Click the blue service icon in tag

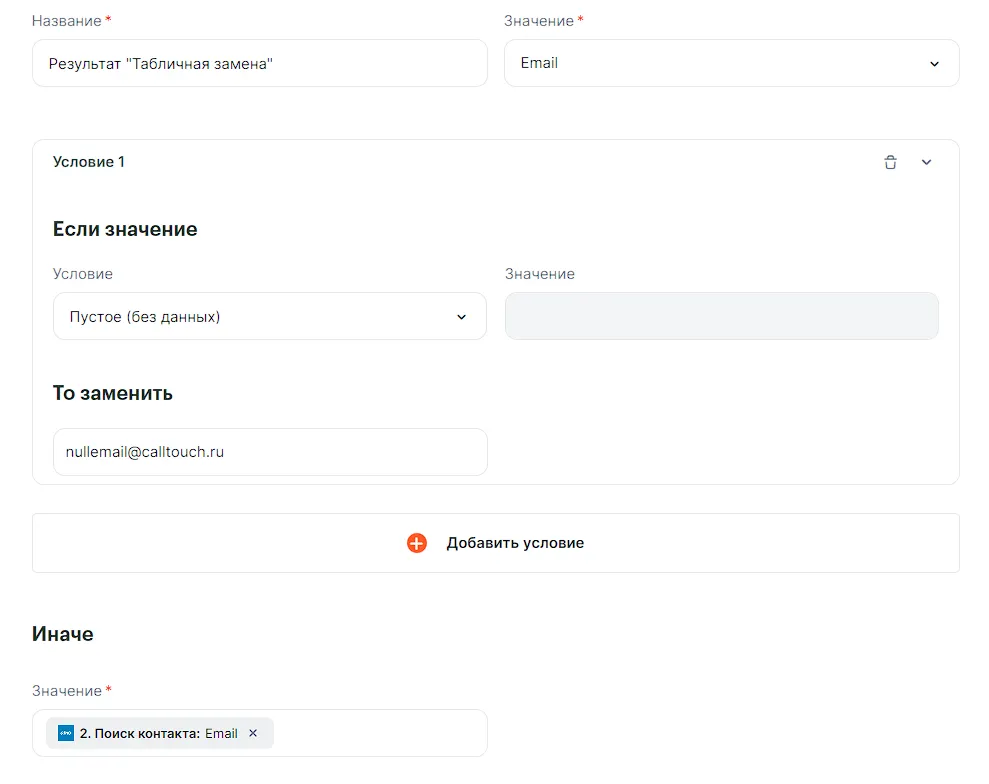(66, 733)
